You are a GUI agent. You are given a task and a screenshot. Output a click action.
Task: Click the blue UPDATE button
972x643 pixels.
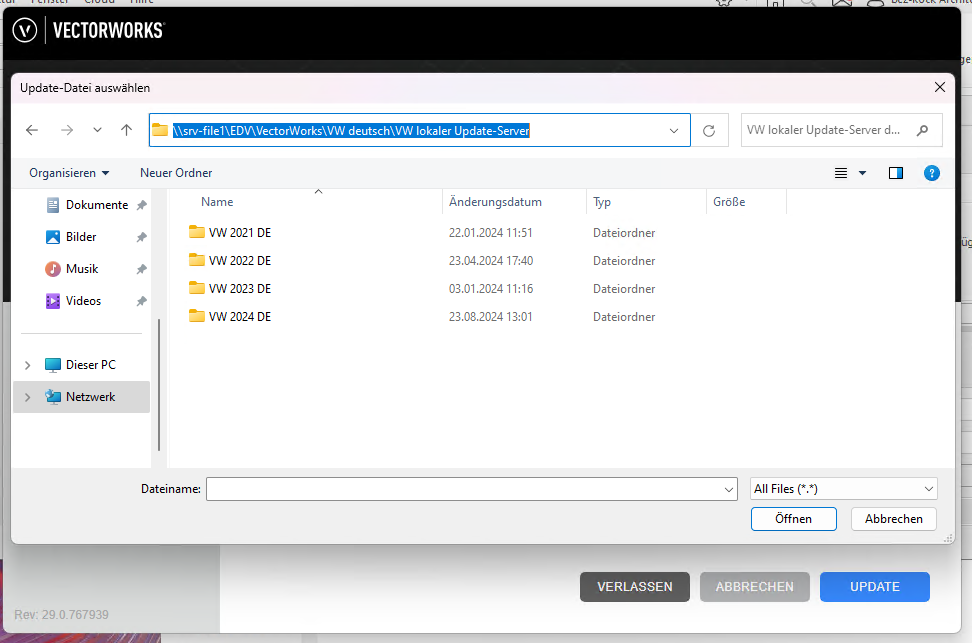tap(874, 587)
